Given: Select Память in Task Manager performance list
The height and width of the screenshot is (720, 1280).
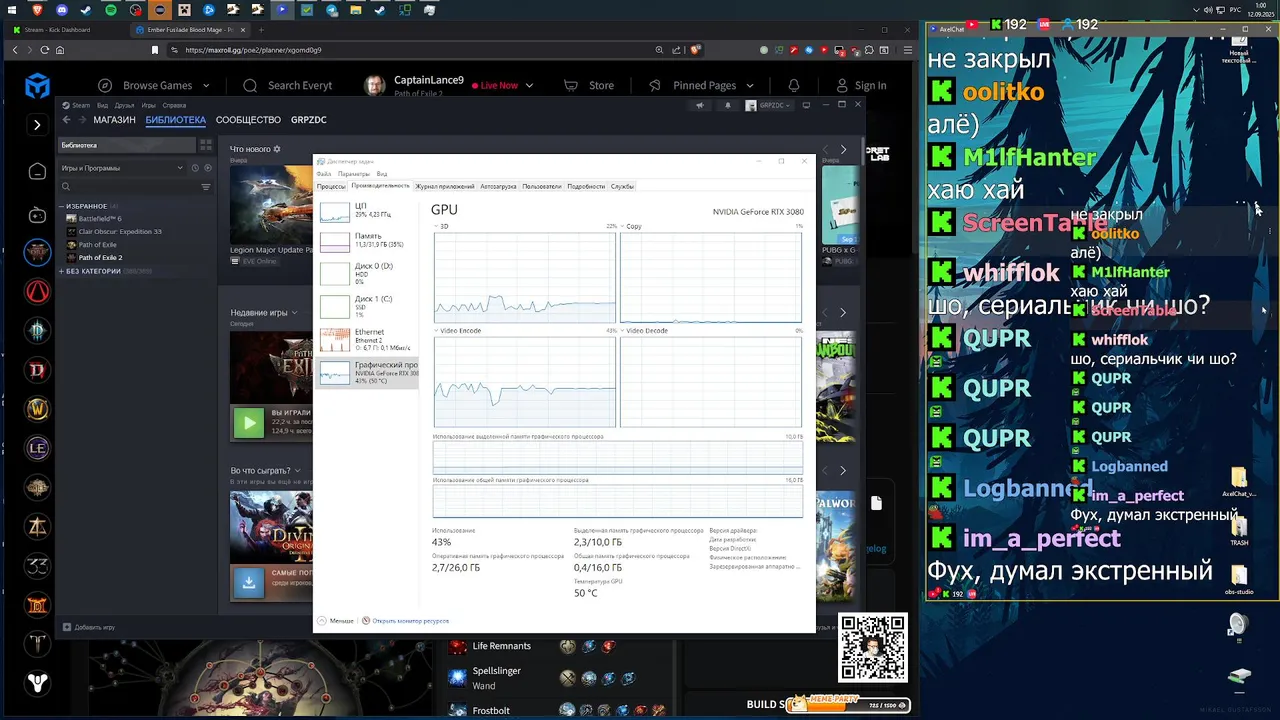Looking at the screenshot, I should pyautogui.click(x=366, y=240).
